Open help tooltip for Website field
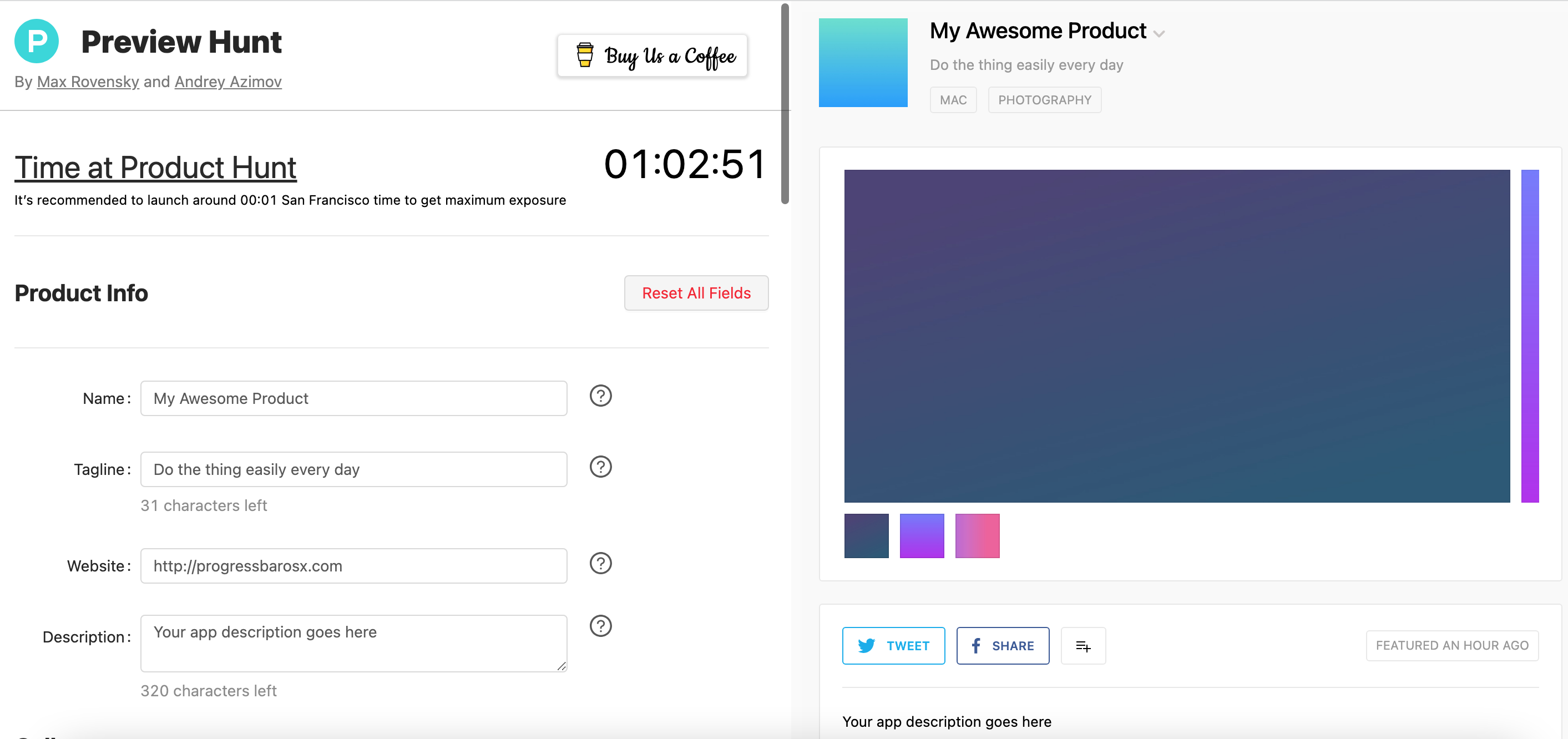 pos(600,564)
